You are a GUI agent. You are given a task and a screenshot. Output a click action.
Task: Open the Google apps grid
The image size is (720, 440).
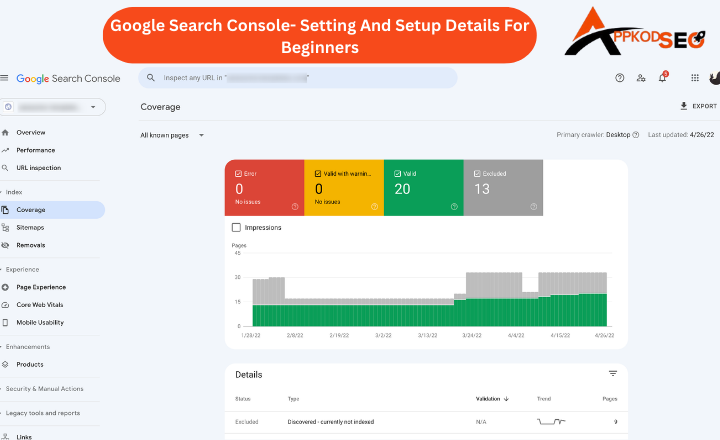695,78
